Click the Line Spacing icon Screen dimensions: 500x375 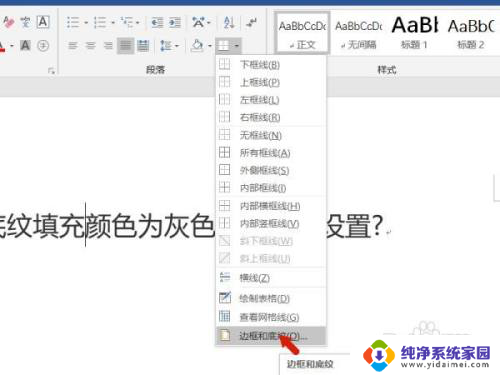pos(166,45)
